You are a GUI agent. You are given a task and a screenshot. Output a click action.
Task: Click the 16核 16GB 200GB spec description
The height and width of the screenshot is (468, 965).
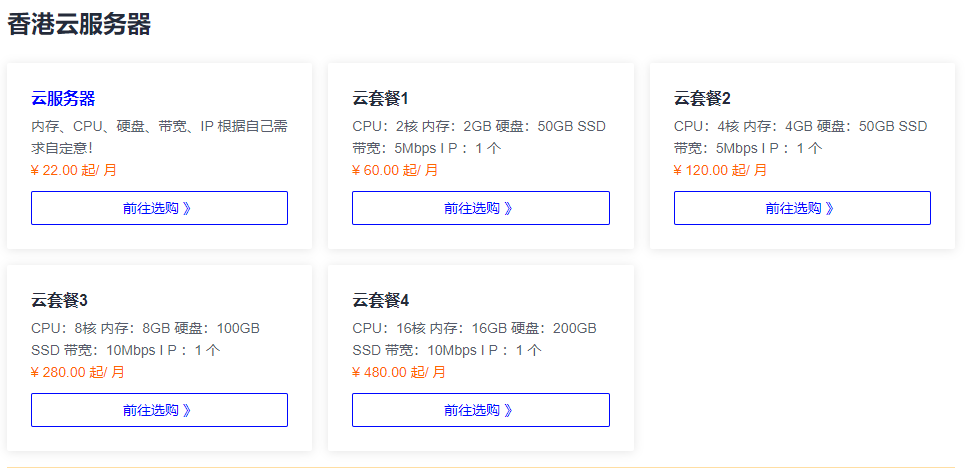click(474, 339)
